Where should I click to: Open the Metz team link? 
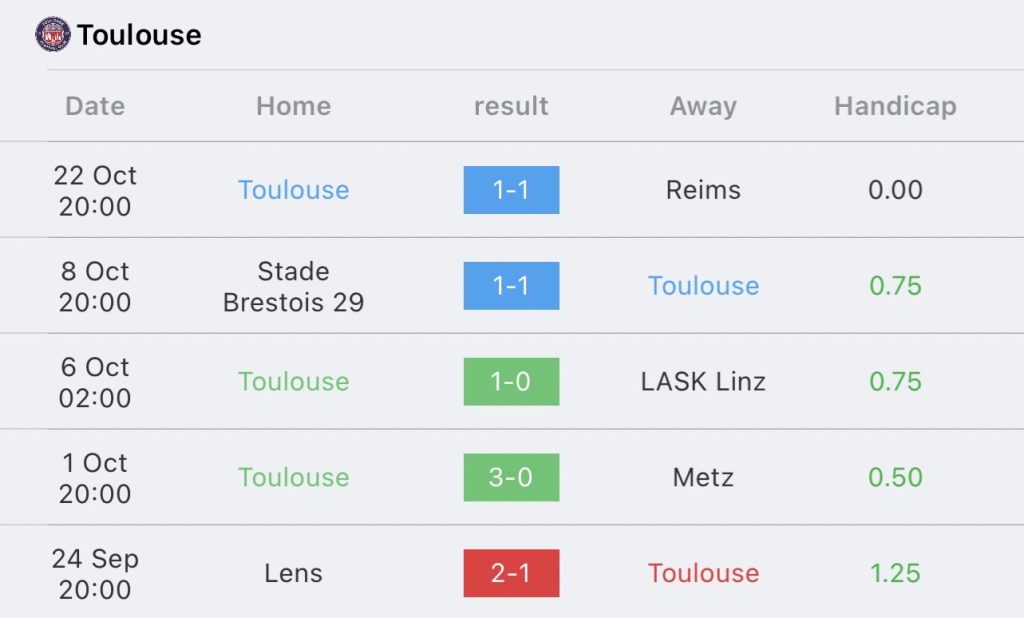tap(703, 478)
